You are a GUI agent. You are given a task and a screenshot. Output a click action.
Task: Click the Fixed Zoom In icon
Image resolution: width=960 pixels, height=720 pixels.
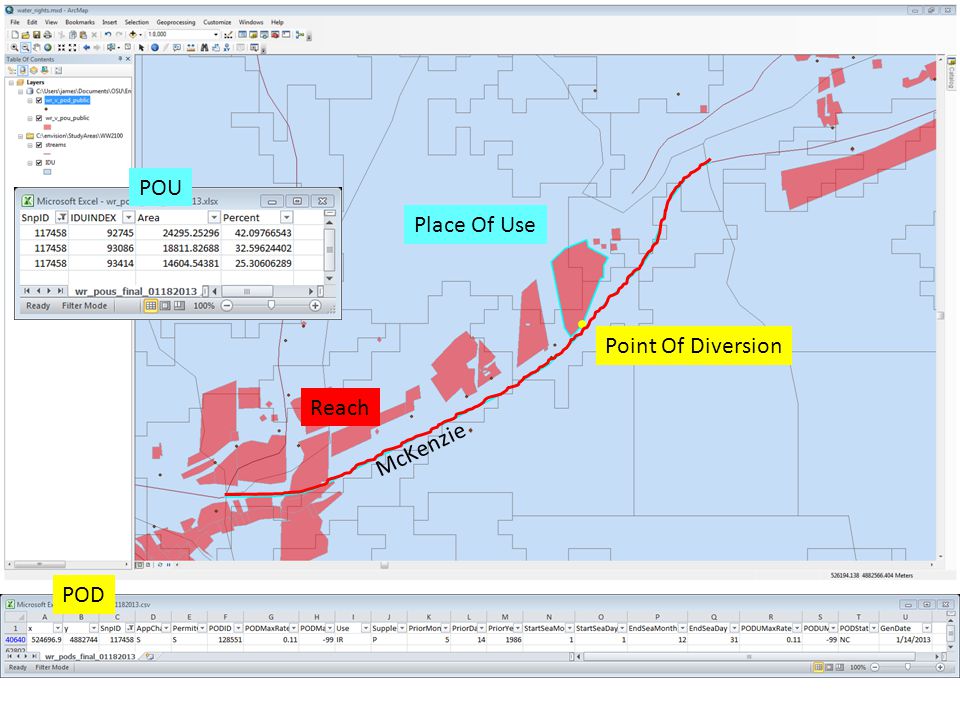61,48
